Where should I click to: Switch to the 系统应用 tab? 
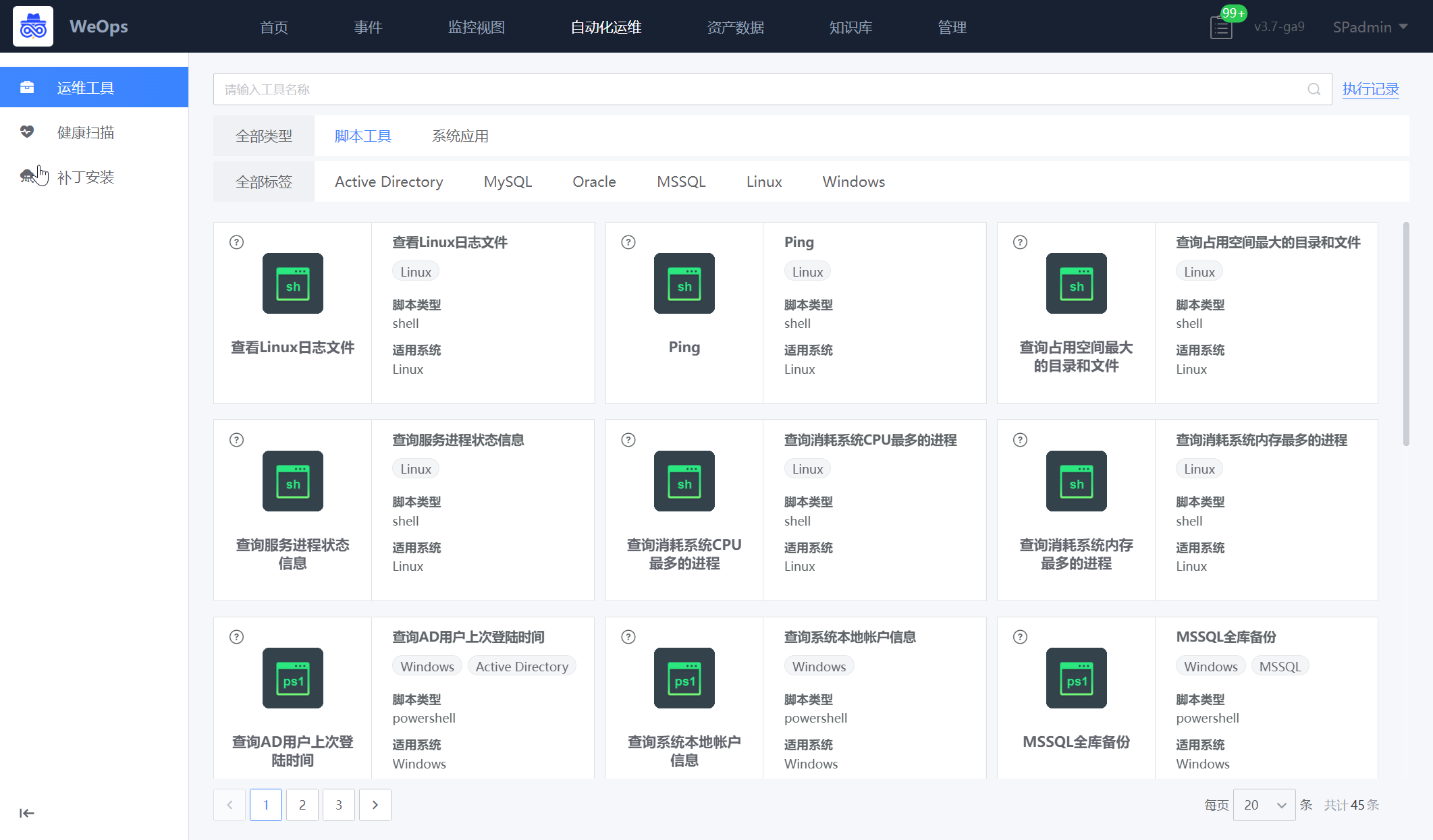(460, 135)
